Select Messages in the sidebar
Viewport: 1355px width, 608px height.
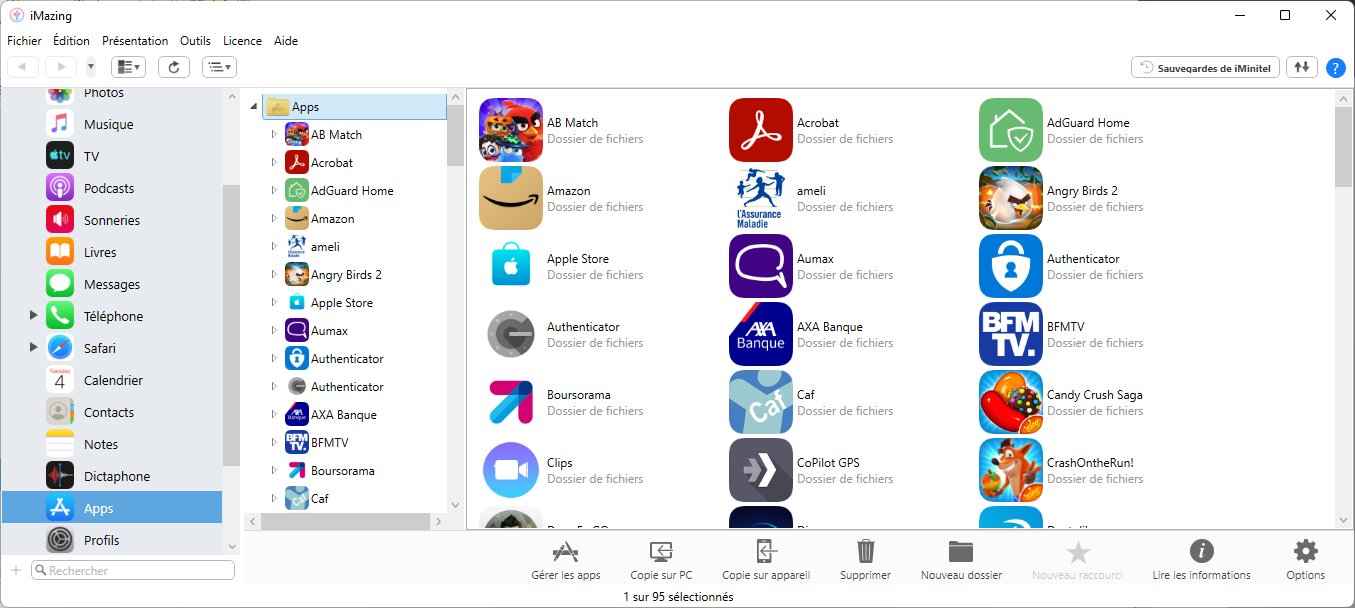(x=111, y=284)
